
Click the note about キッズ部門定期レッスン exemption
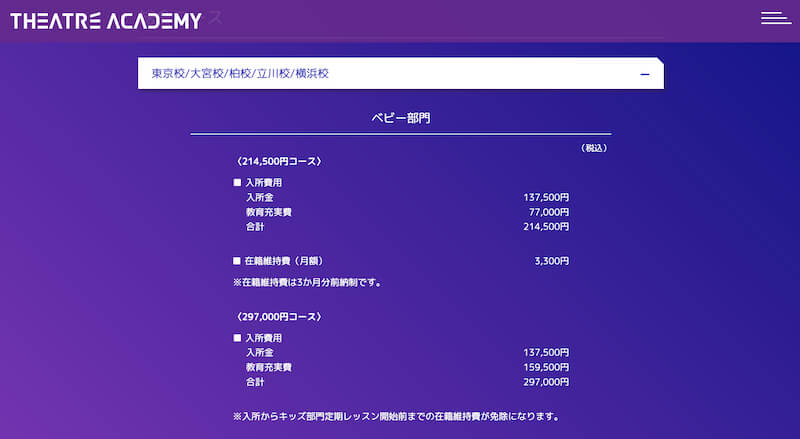396,417
